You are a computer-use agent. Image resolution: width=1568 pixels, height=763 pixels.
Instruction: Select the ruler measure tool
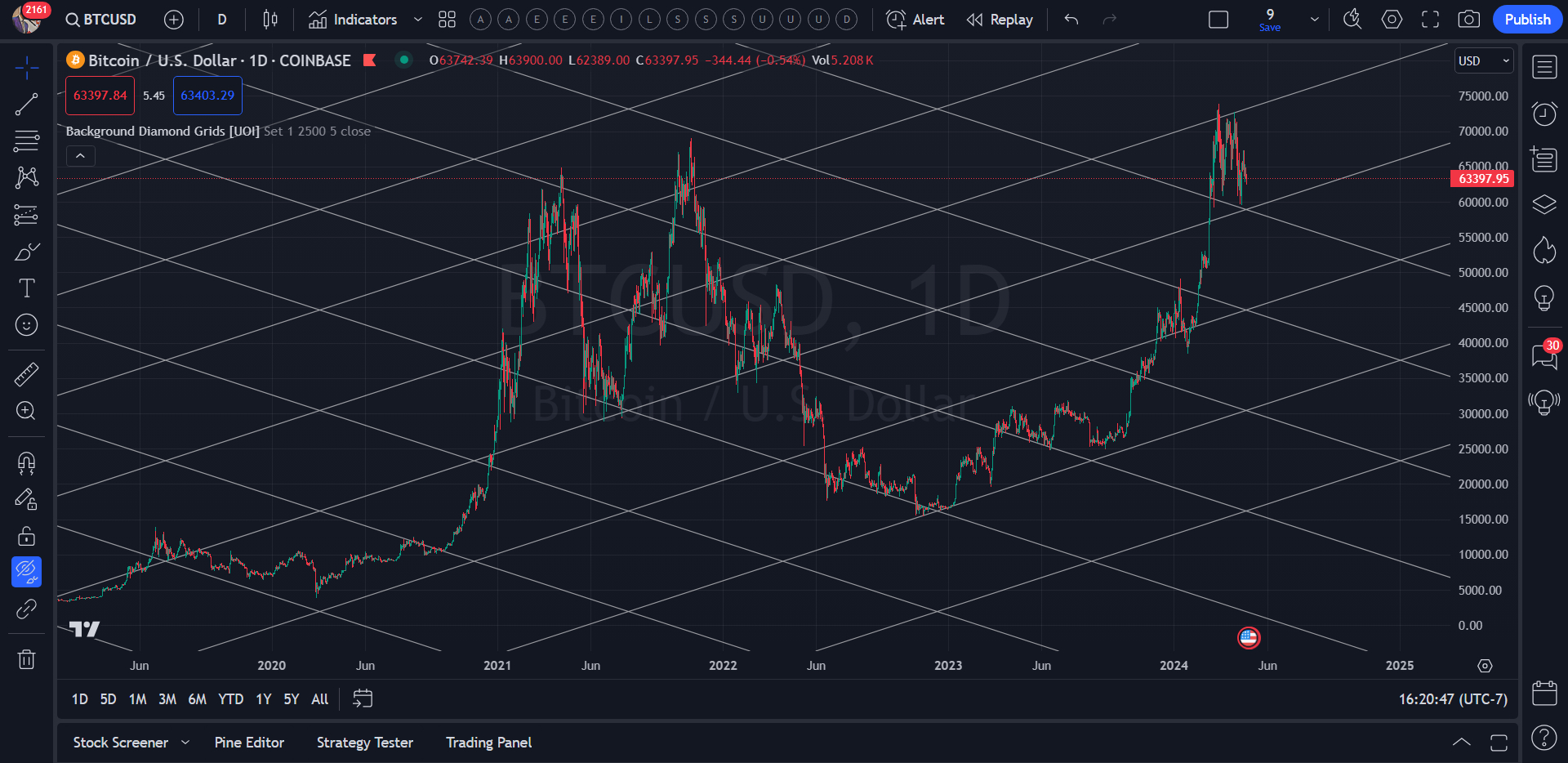(26, 374)
